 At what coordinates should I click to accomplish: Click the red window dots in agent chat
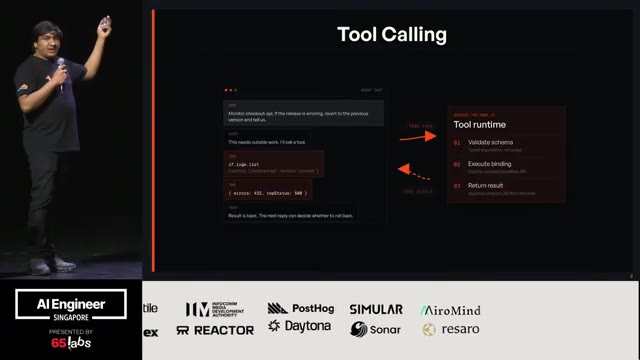(230, 90)
